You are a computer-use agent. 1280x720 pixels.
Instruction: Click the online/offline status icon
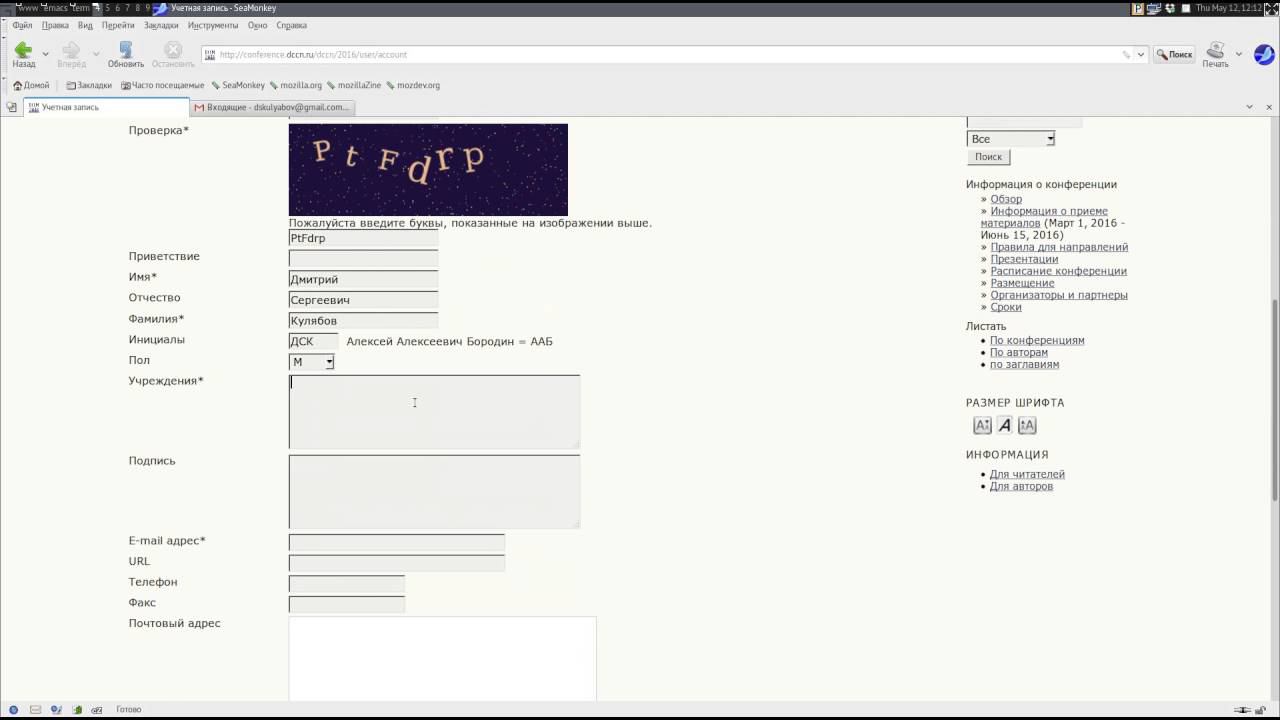click(1243, 710)
